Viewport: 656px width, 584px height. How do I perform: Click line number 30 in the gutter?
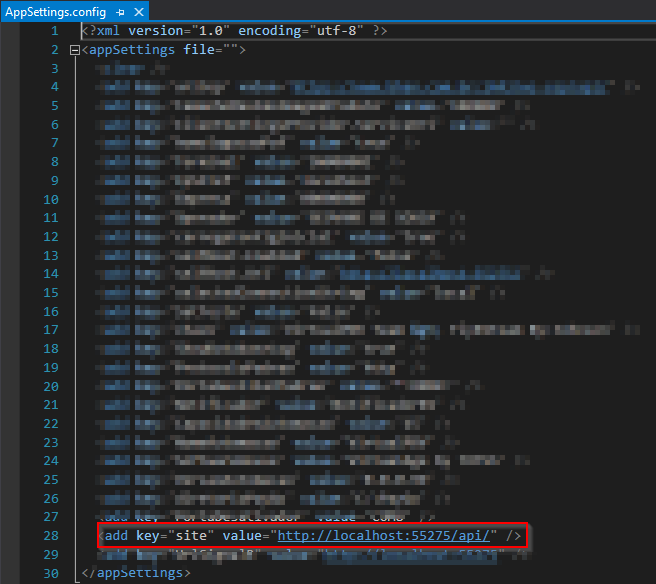[51, 573]
